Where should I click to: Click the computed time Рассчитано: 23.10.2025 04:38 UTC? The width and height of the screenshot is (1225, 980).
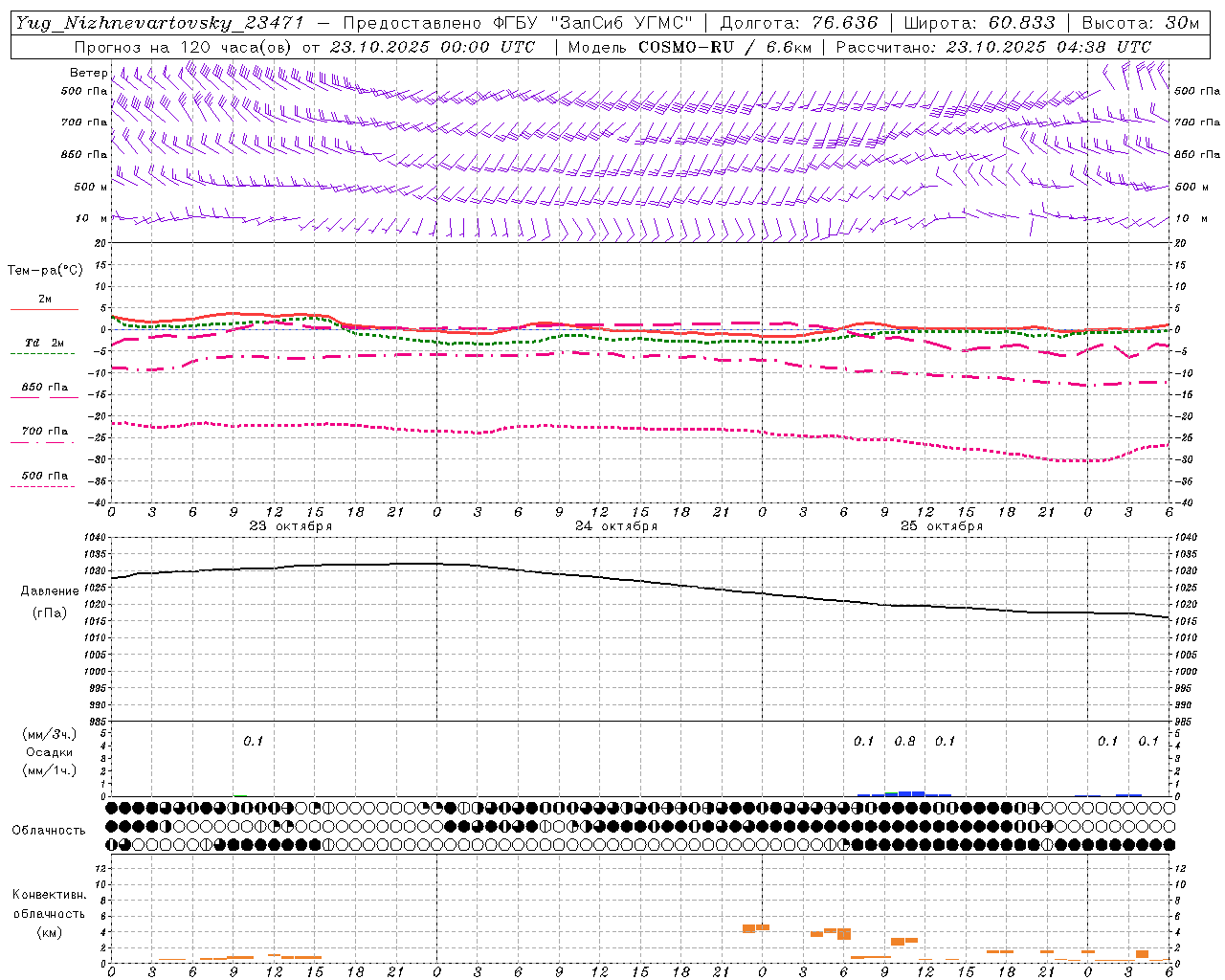993,47
